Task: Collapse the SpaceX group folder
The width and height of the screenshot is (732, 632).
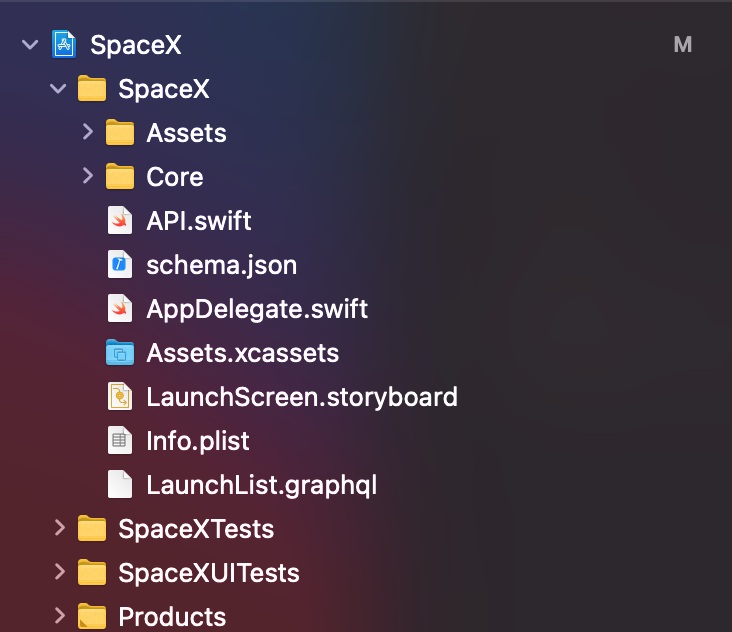Action: click(x=59, y=89)
